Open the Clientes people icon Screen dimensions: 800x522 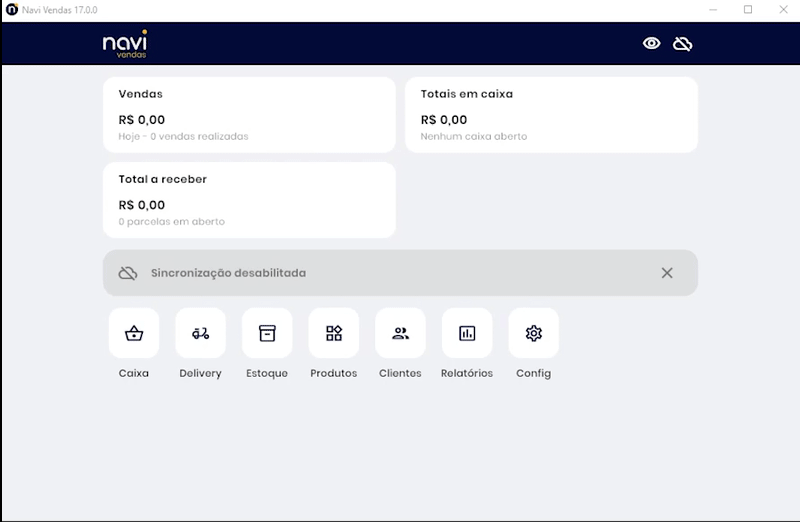[400, 333]
